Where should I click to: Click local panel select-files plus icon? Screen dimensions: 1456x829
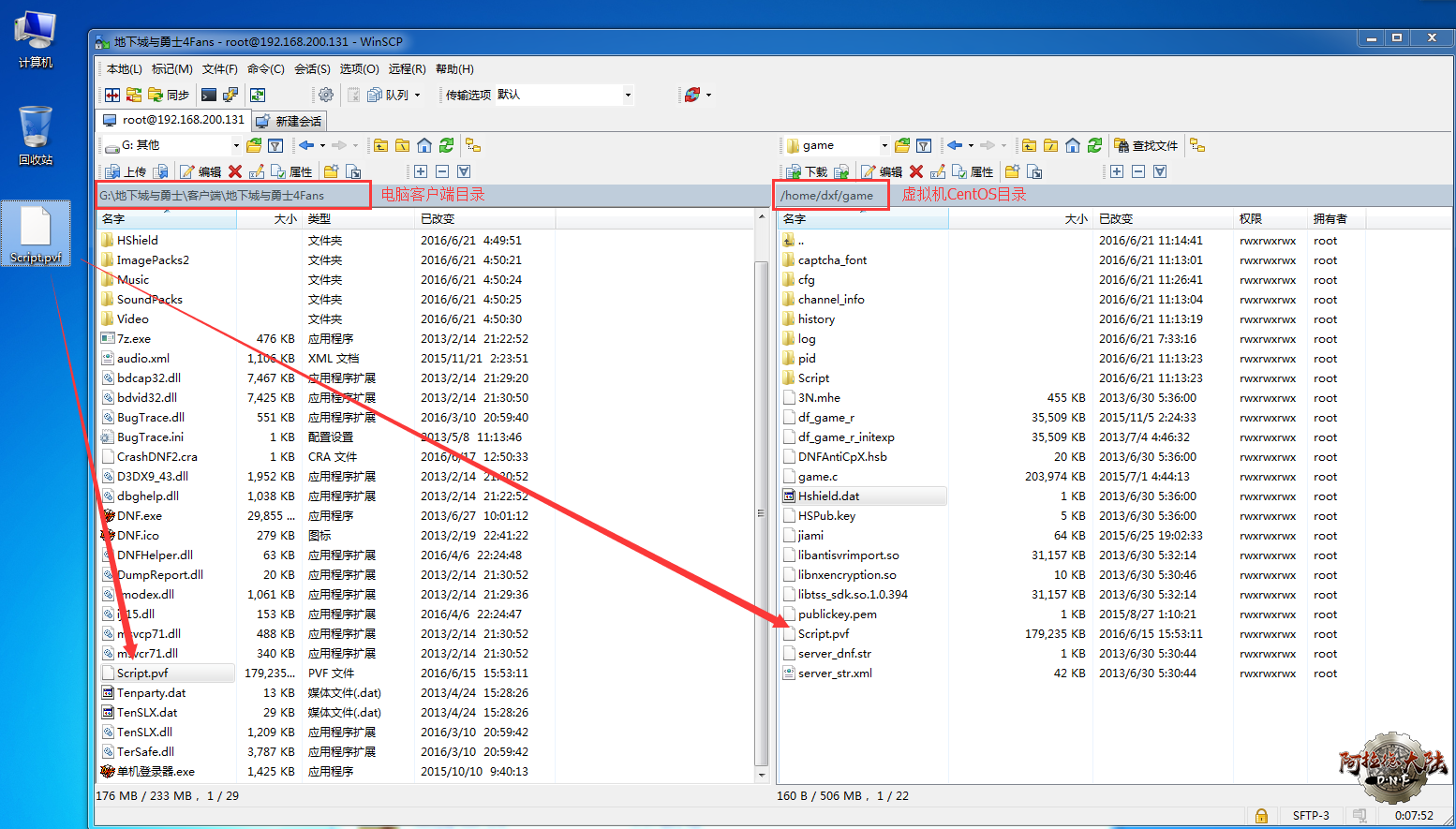(x=421, y=171)
